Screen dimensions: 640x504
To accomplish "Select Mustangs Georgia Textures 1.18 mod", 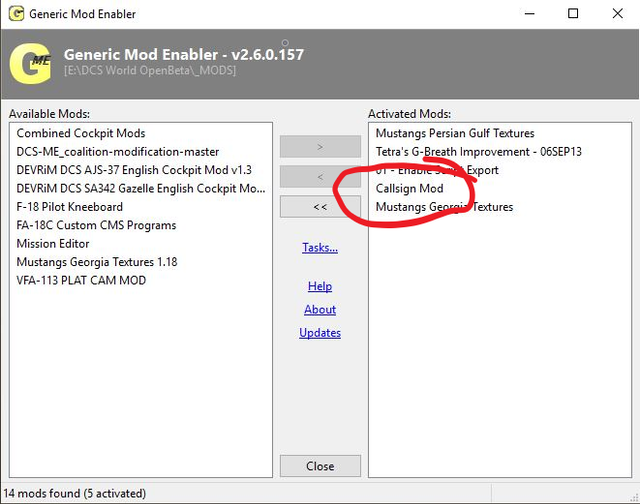I will (97, 262).
